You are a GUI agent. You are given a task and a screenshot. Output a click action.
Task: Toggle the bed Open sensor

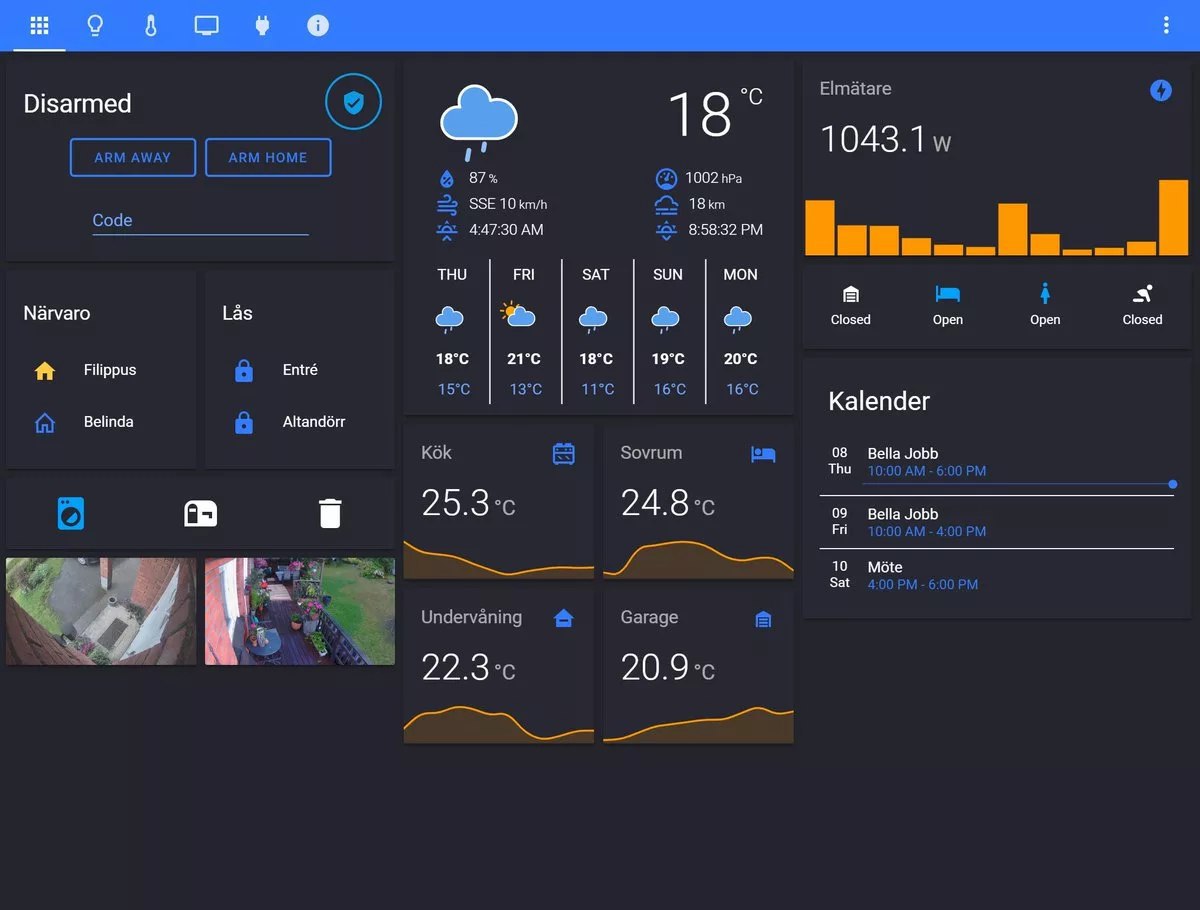pyautogui.click(x=948, y=306)
